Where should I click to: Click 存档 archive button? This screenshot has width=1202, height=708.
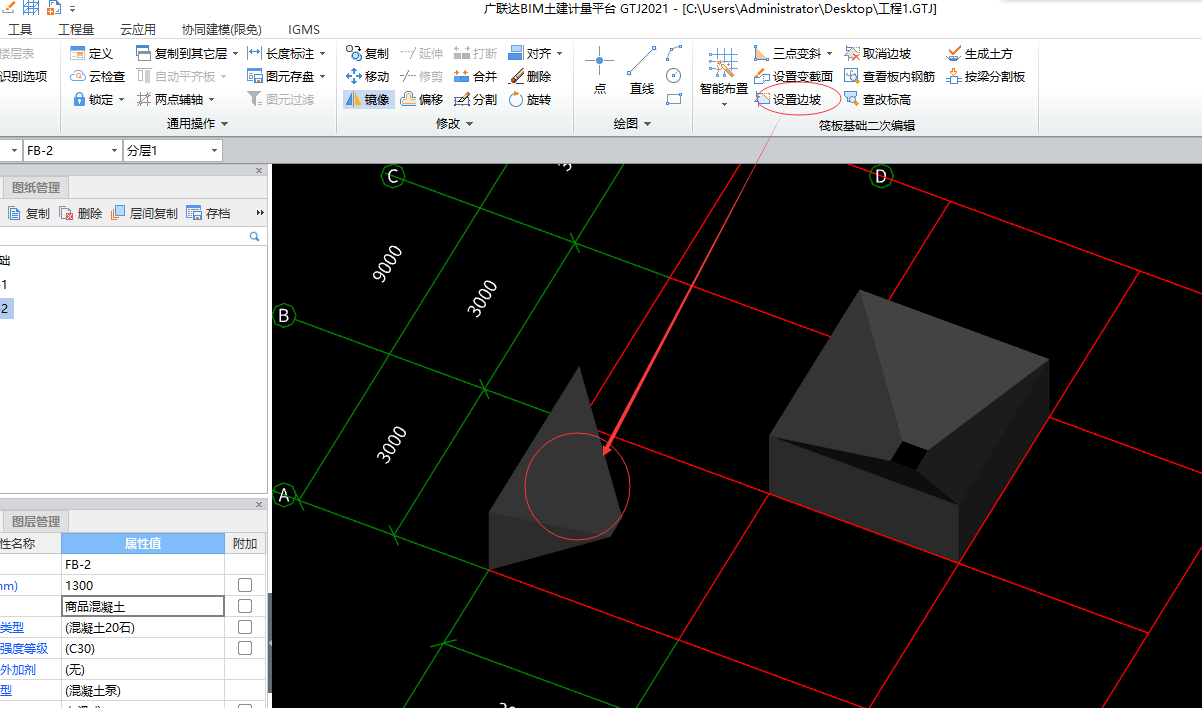tap(209, 213)
